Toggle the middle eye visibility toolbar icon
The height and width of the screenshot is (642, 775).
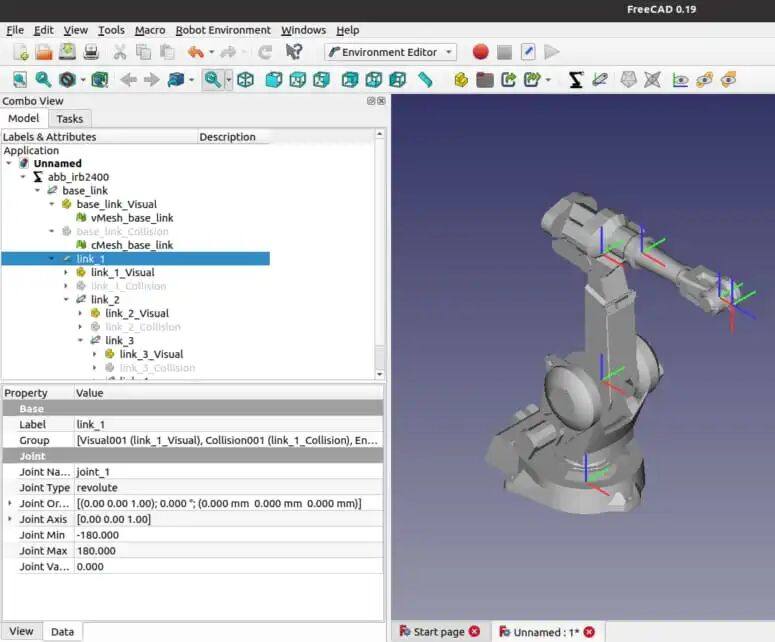click(704, 79)
